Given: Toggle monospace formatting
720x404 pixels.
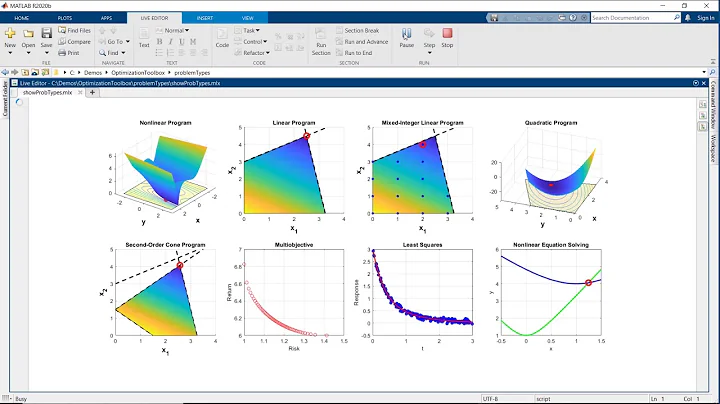Looking at the screenshot, I should coord(193,42).
